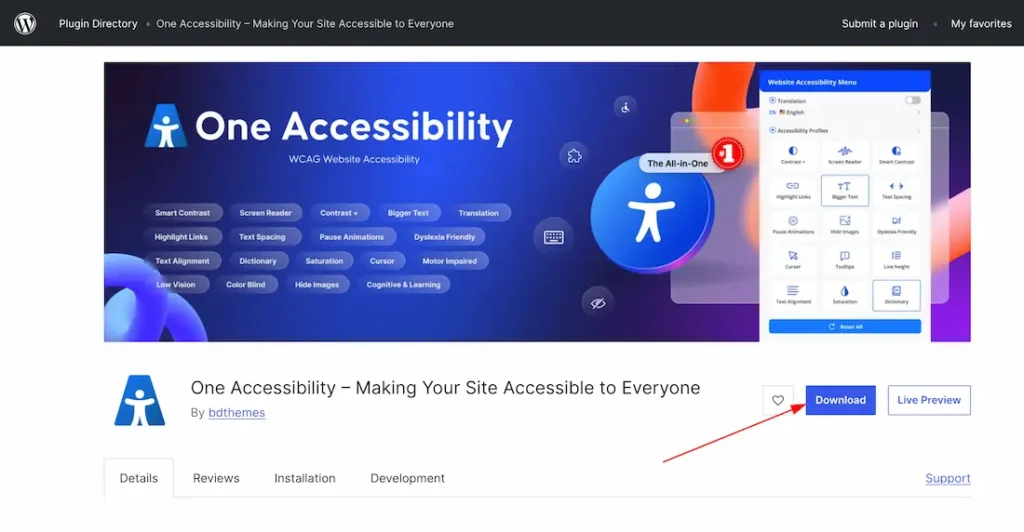Click the WordPress logo icon
This screenshot has height=532, width=1024.
(25, 23)
